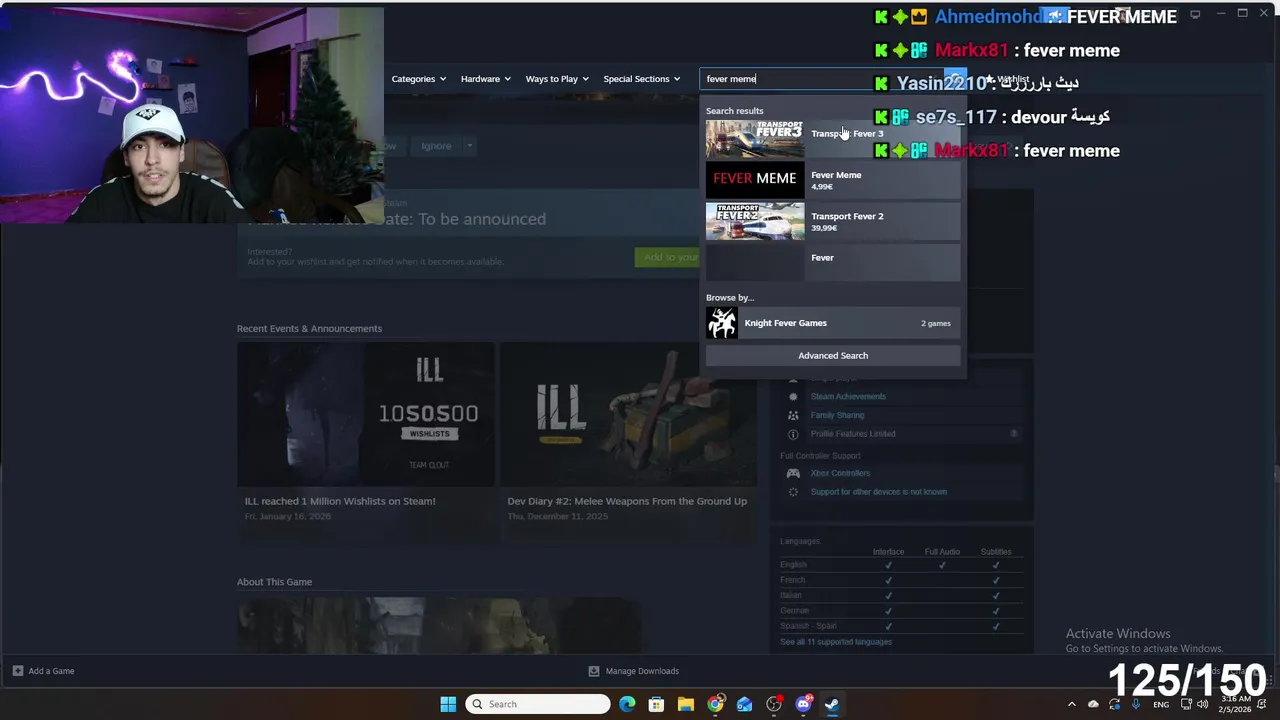Screen dimensions: 1280x720
Task: Click the Family Sharing feature link
Action: coord(837,415)
